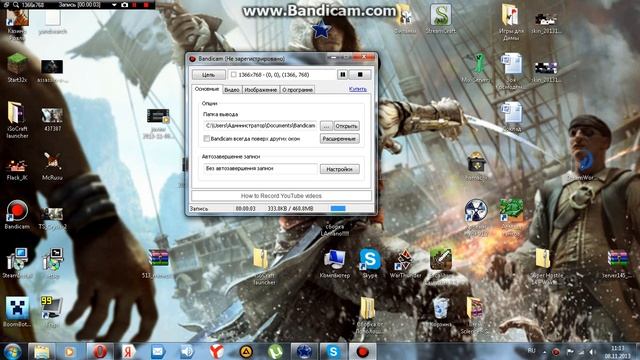
Task: Open the StreamCraft desktop icon
Action: (440, 19)
